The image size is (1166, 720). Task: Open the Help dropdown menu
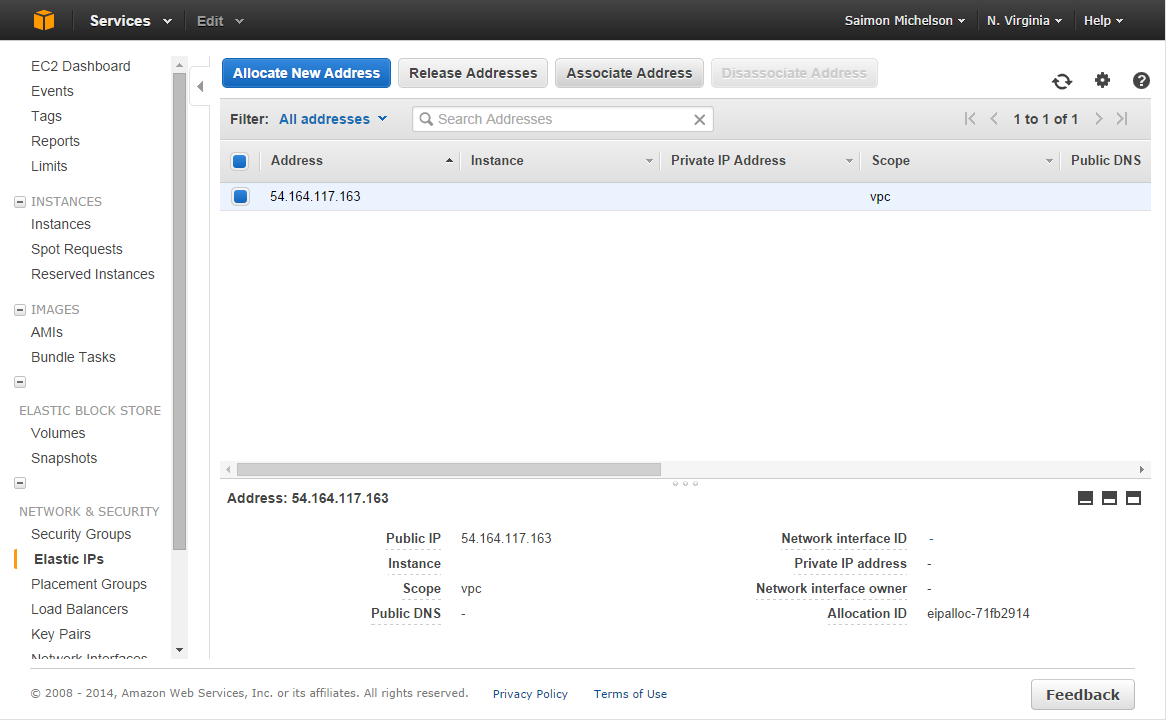[x=1103, y=21]
